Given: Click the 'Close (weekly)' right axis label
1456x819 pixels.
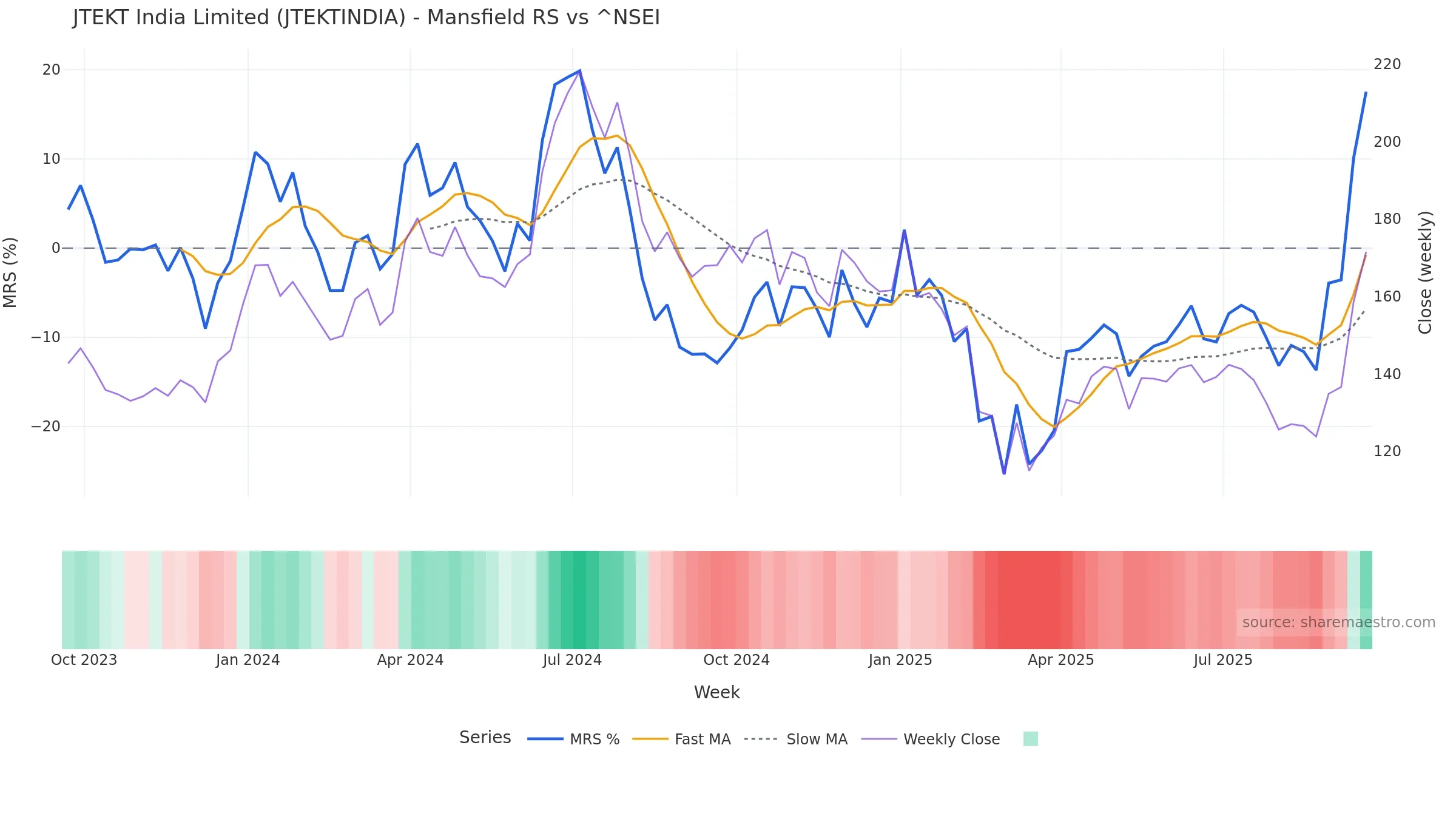Looking at the screenshot, I should pyautogui.click(x=1425, y=272).
